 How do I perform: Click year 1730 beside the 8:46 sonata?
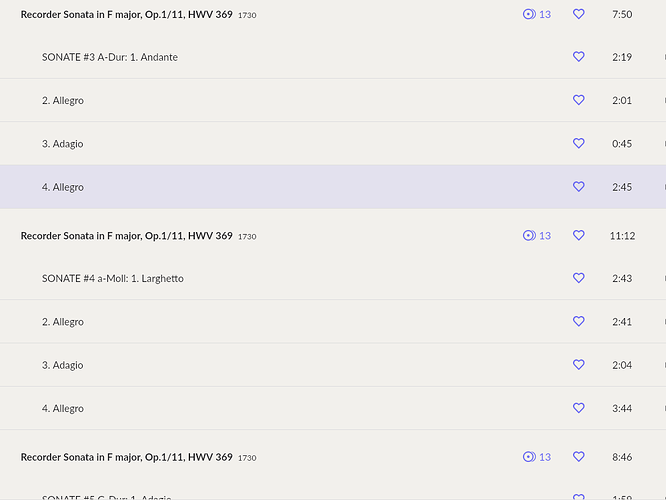click(247, 458)
